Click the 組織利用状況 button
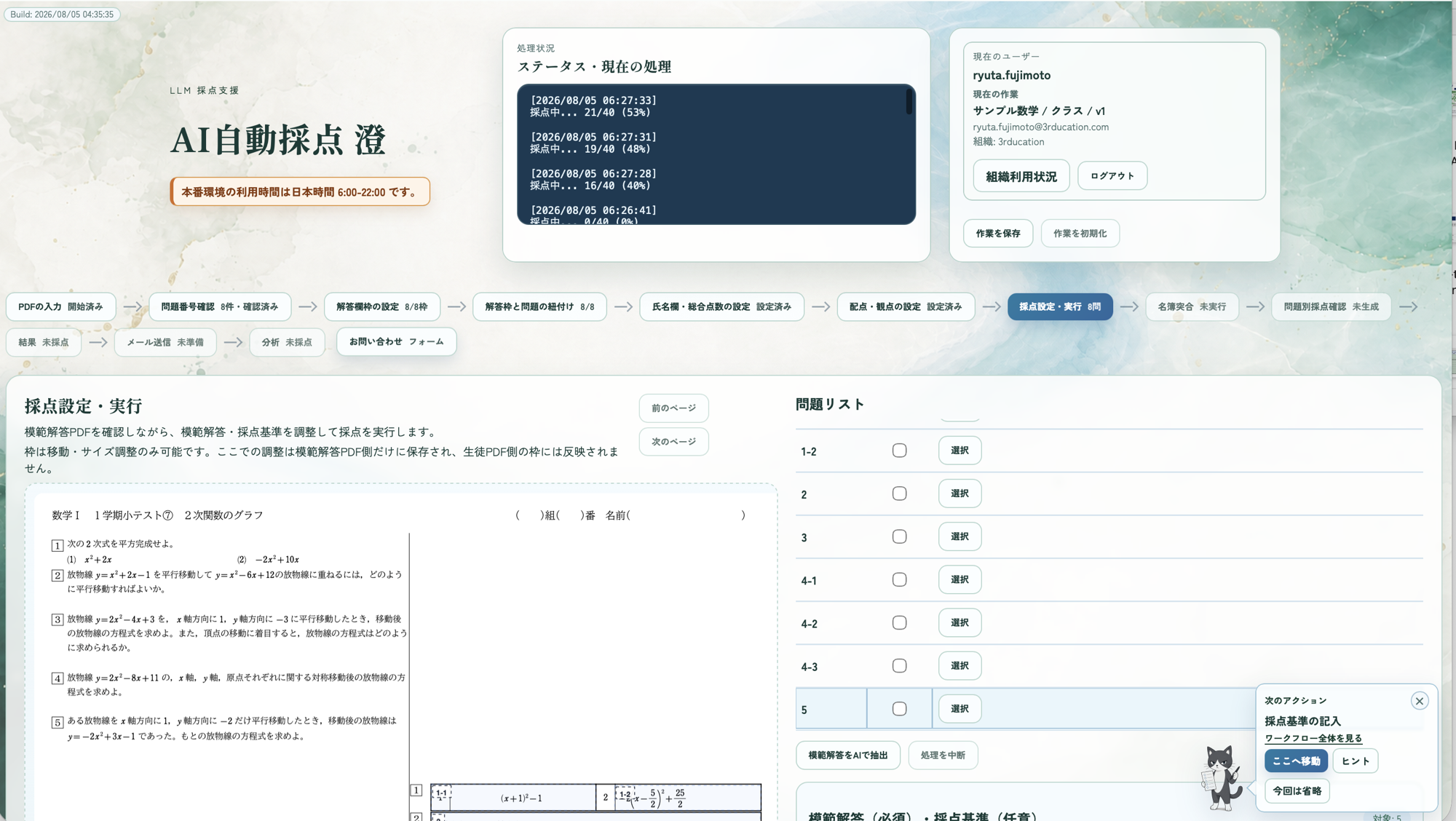Viewport: 1456px width, 821px height. [1021, 176]
